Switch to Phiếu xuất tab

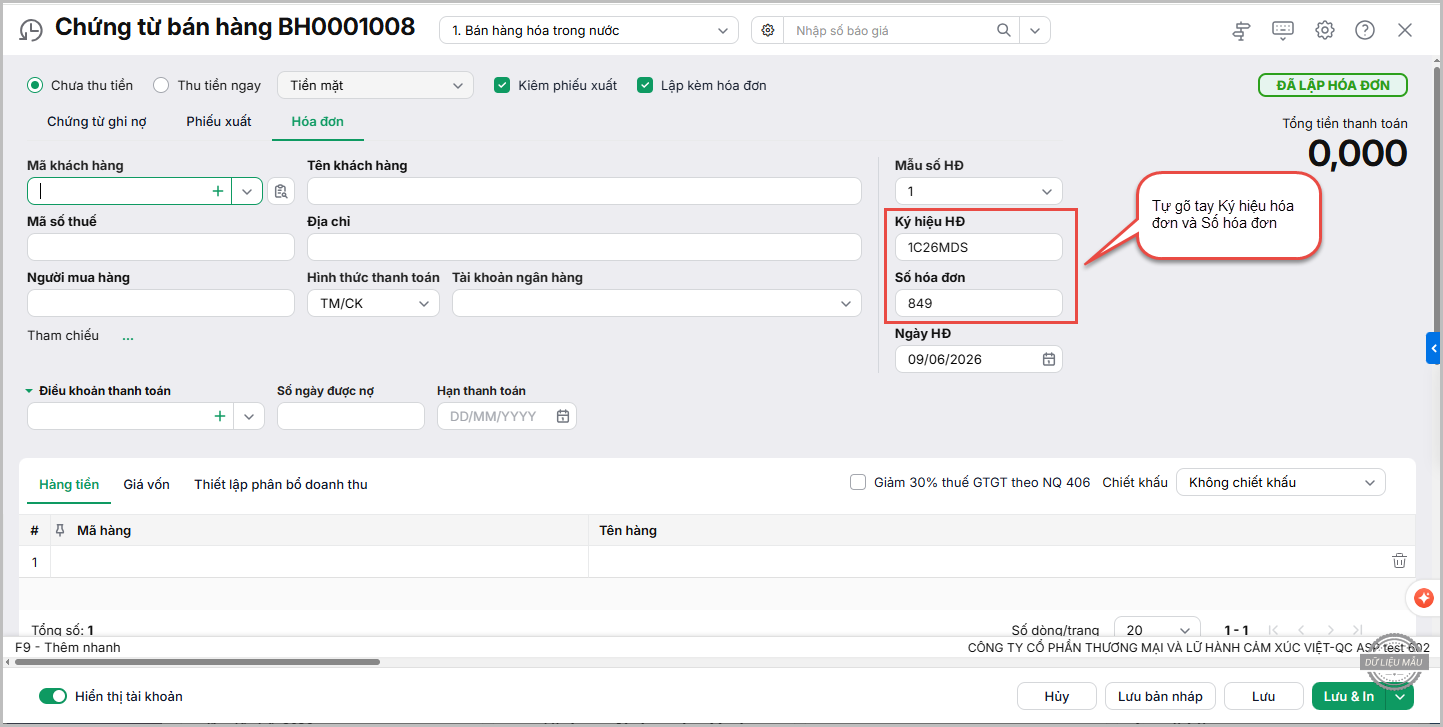219,122
